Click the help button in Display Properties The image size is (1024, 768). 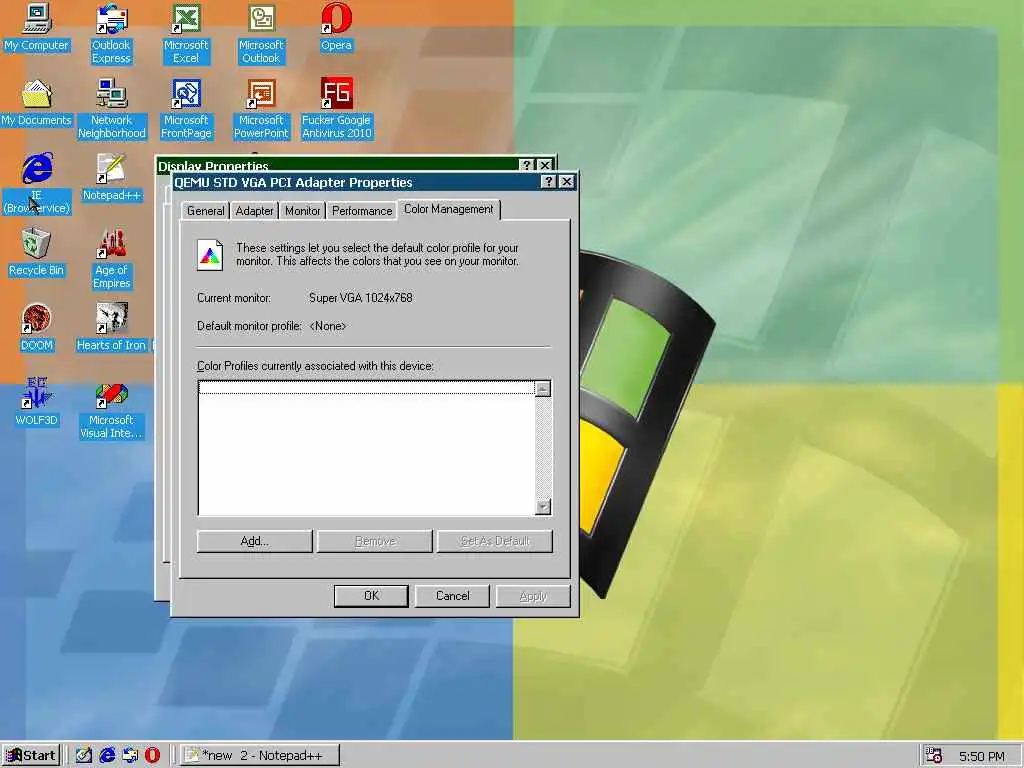click(526, 165)
